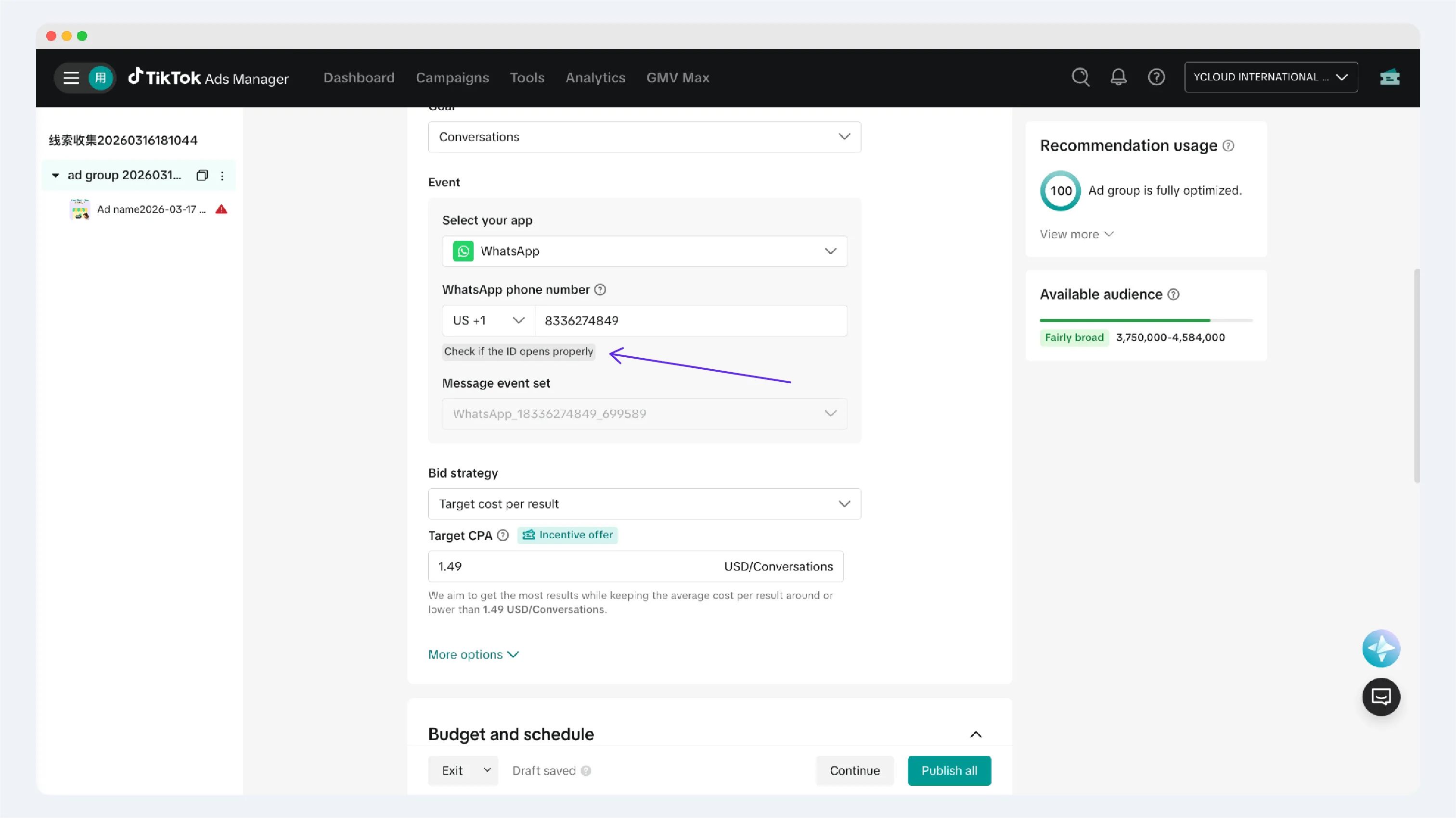The image size is (1456, 818).
Task: Open the US +1 country code dropdown
Action: (x=489, y=321)
